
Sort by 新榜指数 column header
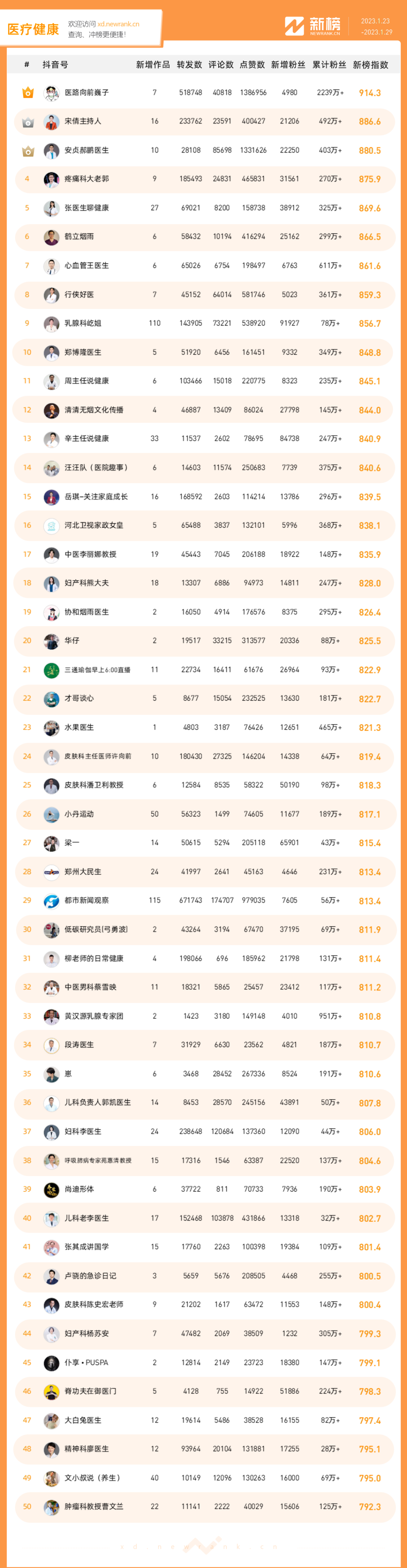pos(370,65)
